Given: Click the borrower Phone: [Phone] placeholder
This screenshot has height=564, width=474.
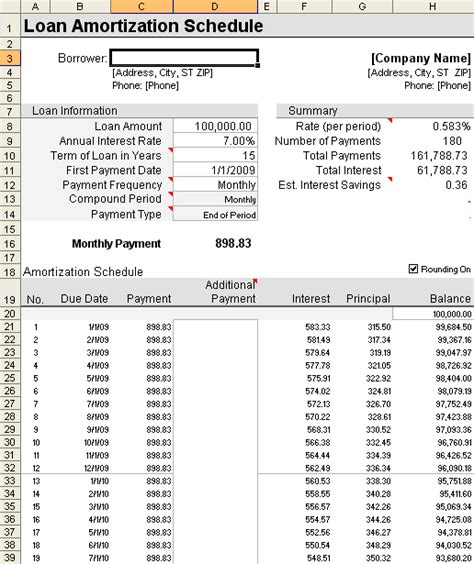Looking at the screenshot, I should point(145,85).
